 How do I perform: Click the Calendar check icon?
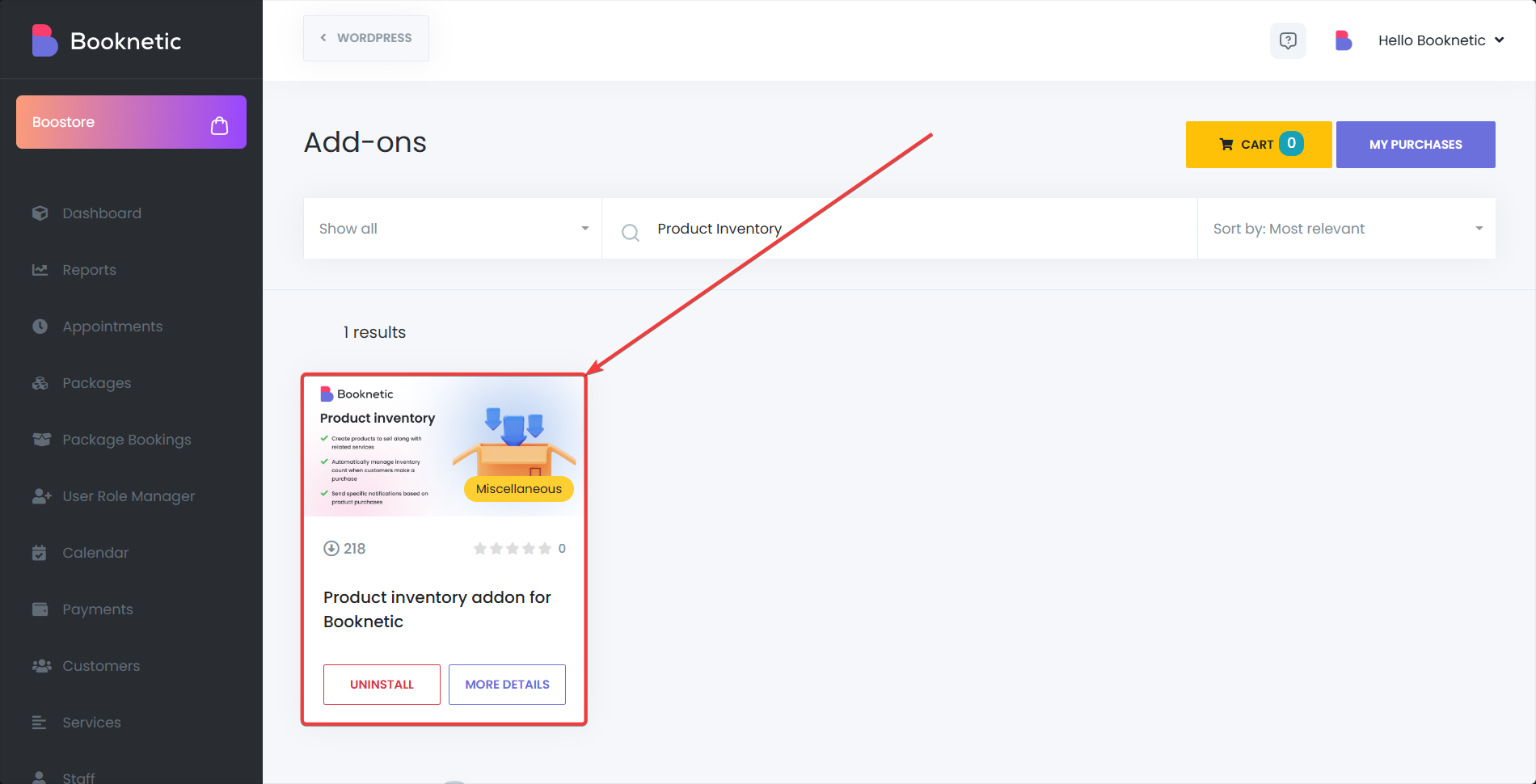pyautogui.click(x=40, y=553)
